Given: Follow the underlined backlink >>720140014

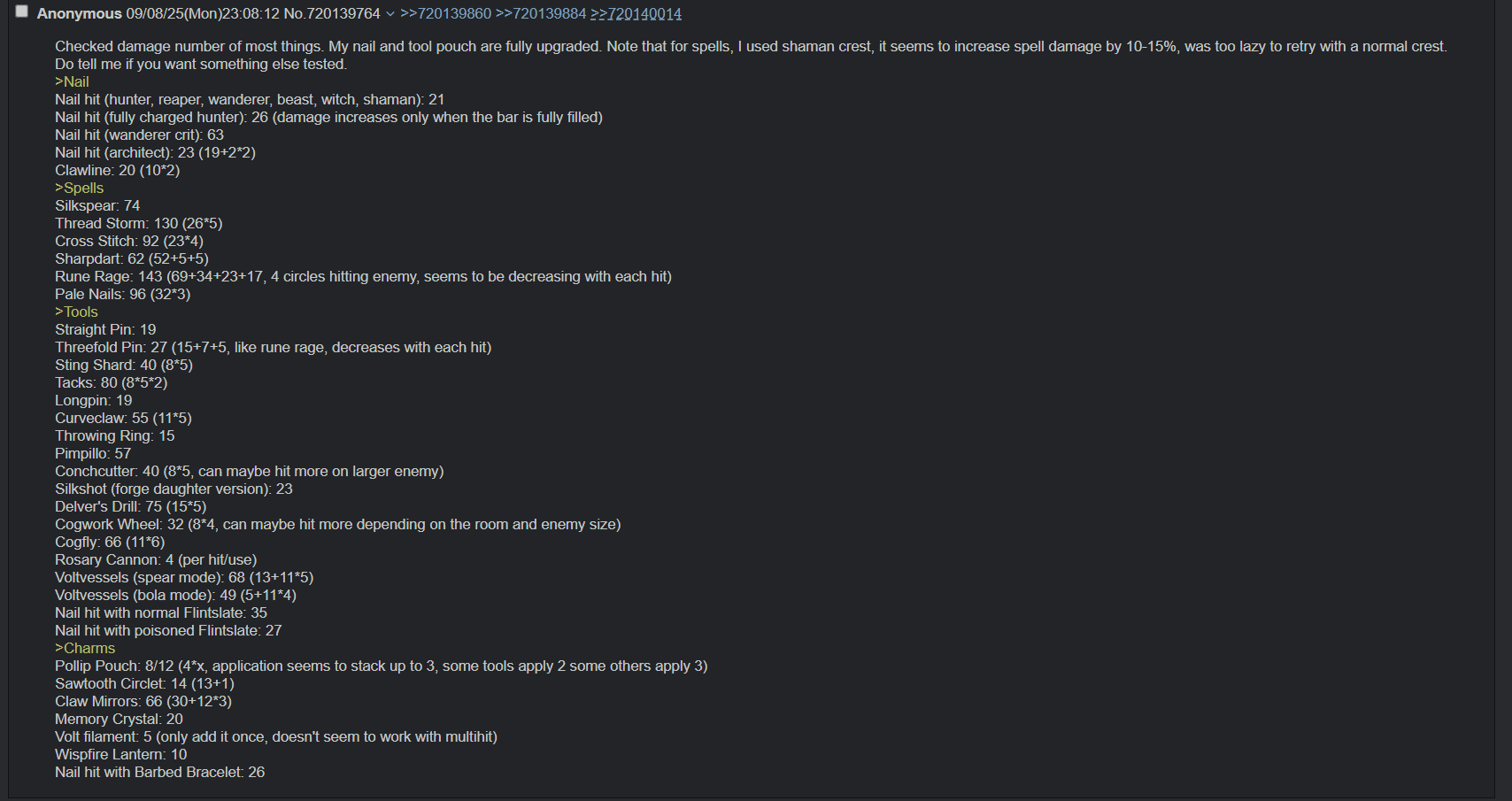Looking at the screenshot, I should 636,13.
